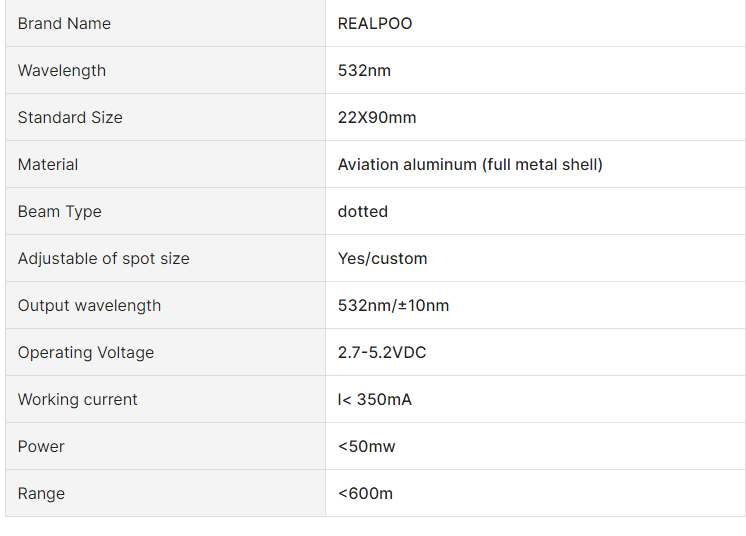The height and width of the screenshot is (536, 746).
Task: Select the REALPOO brand value
Action: (x=375, y=24)
